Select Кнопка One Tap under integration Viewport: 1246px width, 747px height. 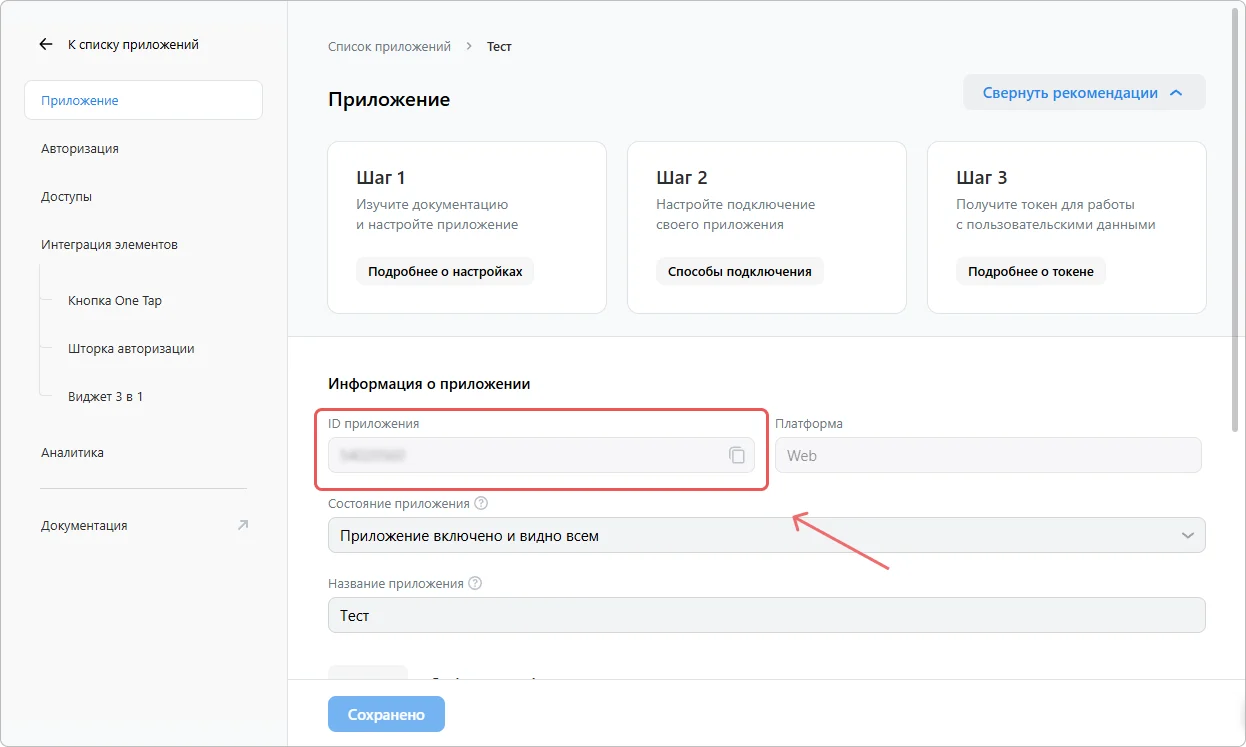(x=117, y=300)
